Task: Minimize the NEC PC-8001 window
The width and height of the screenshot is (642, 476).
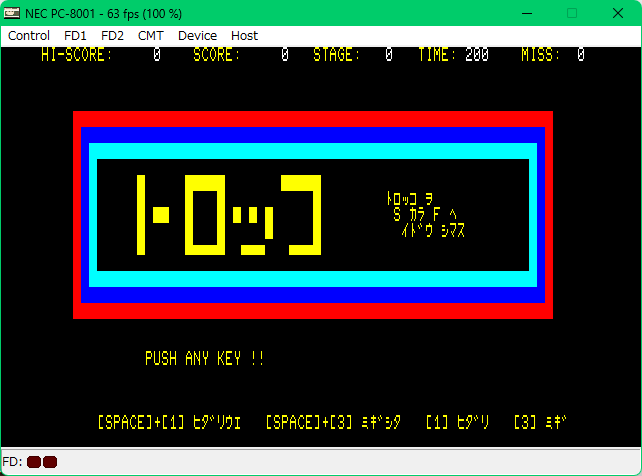Action: 527,14
